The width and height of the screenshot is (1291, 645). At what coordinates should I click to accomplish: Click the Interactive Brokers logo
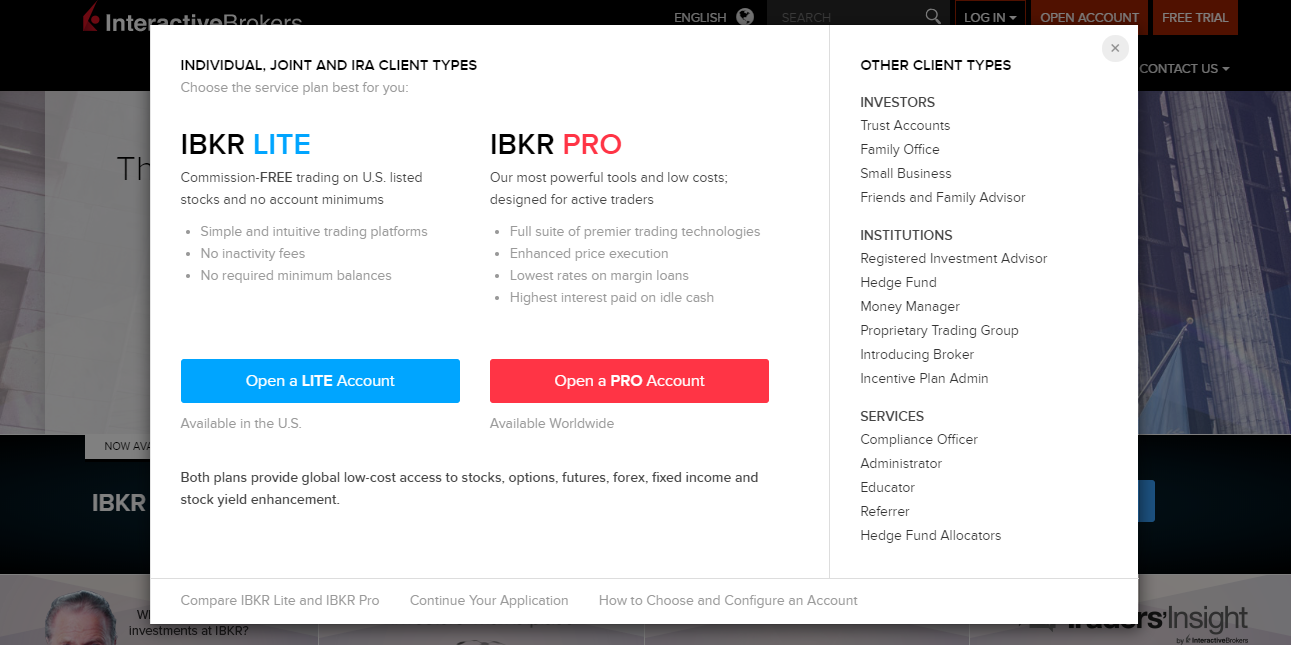point(192,18)
